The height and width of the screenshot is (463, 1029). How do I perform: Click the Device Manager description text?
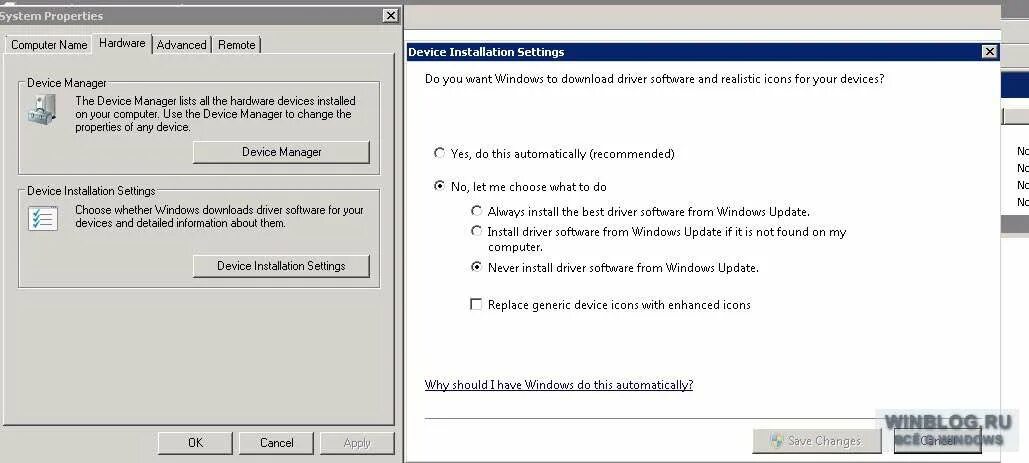click(215, 113)
